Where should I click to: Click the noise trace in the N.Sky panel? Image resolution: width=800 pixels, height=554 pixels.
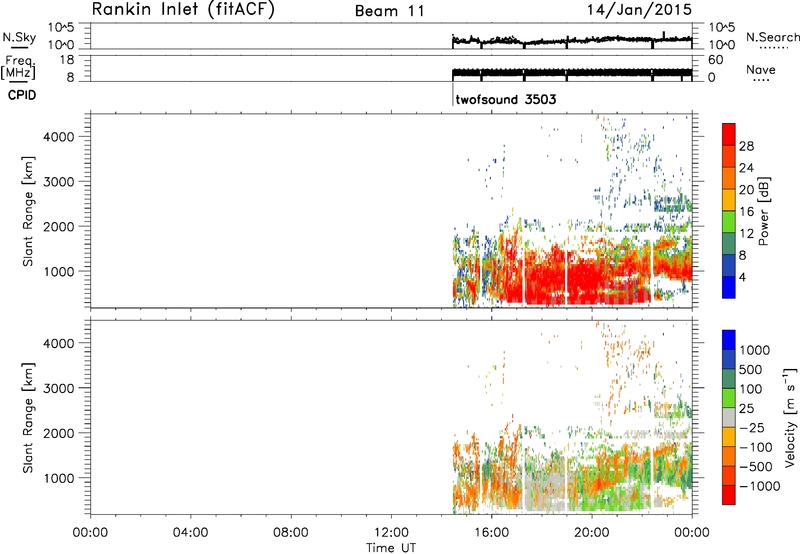point(572,40)
